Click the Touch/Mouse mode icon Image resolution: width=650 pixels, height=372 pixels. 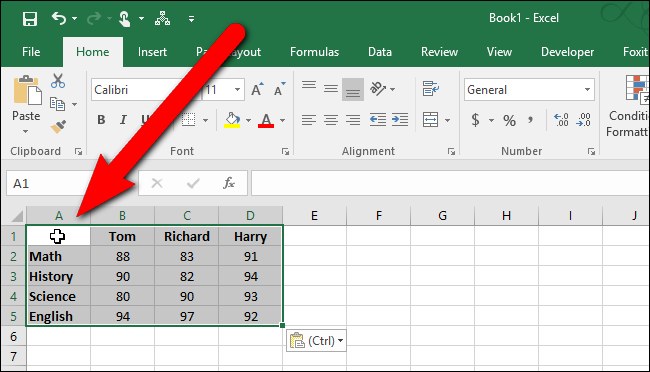[124, 19]
